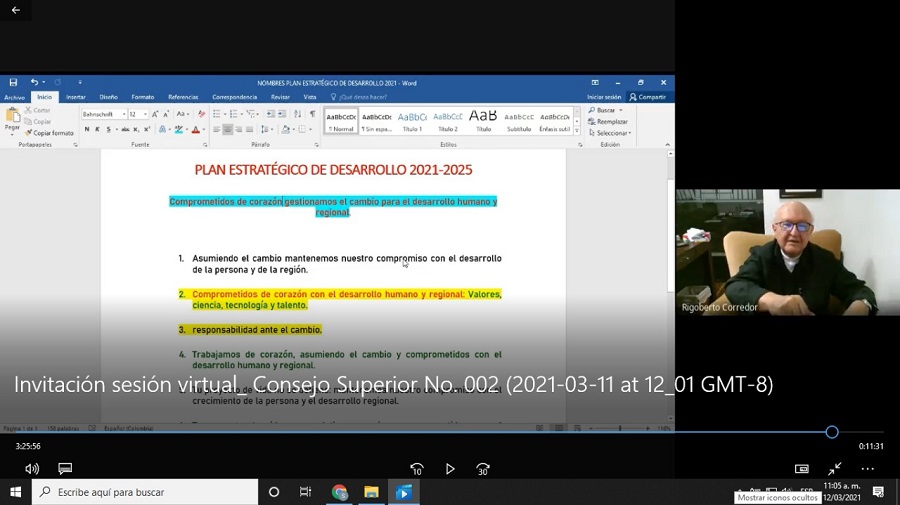Switch to mini view player mode

click(801, 469)
